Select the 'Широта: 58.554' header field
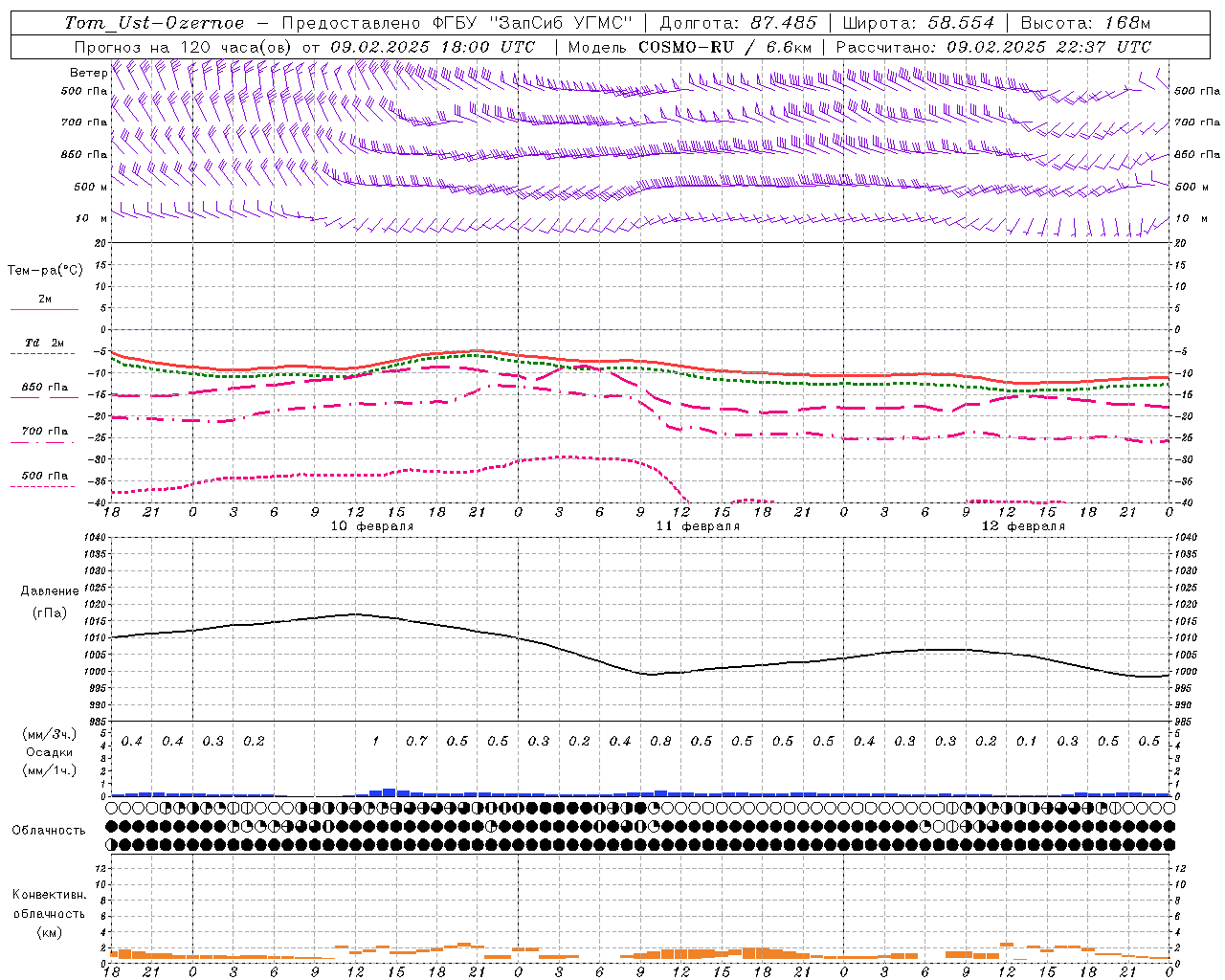The width and height of the screenshot is (1225, 980). (x=918, y=23)
